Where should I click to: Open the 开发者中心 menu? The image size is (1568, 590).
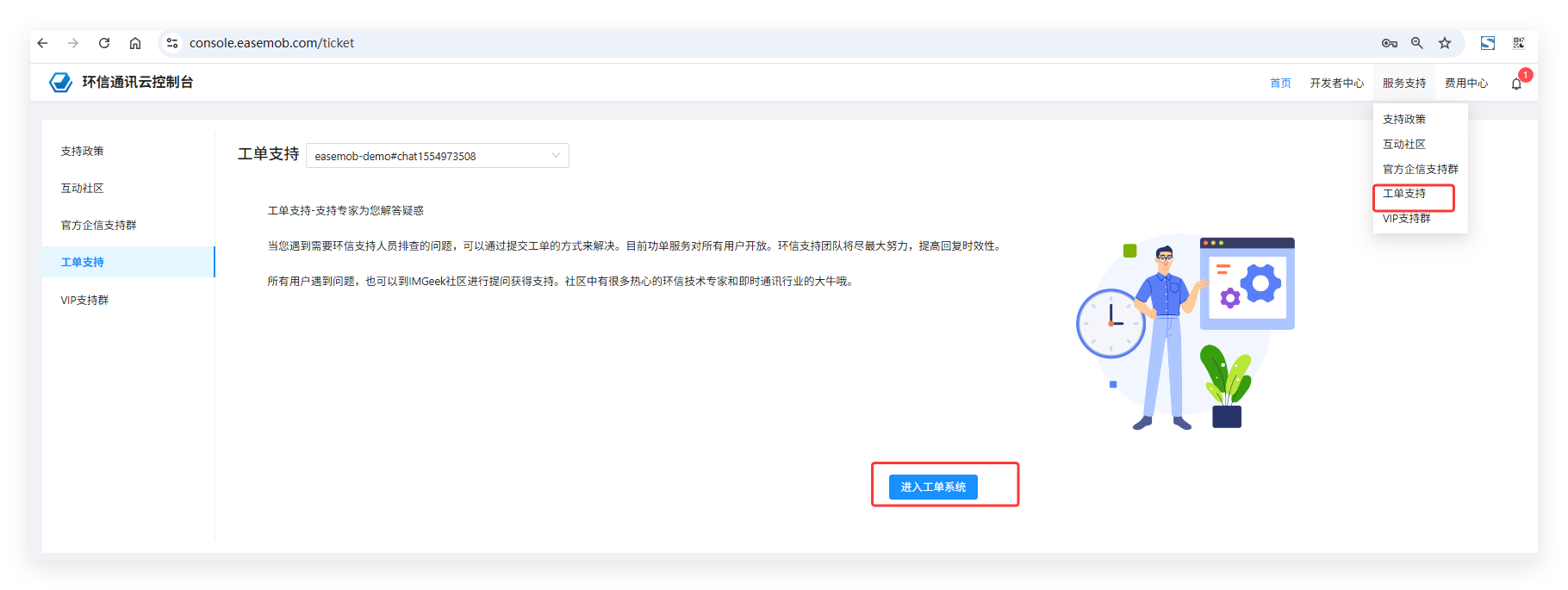(x=1336, y=84)
